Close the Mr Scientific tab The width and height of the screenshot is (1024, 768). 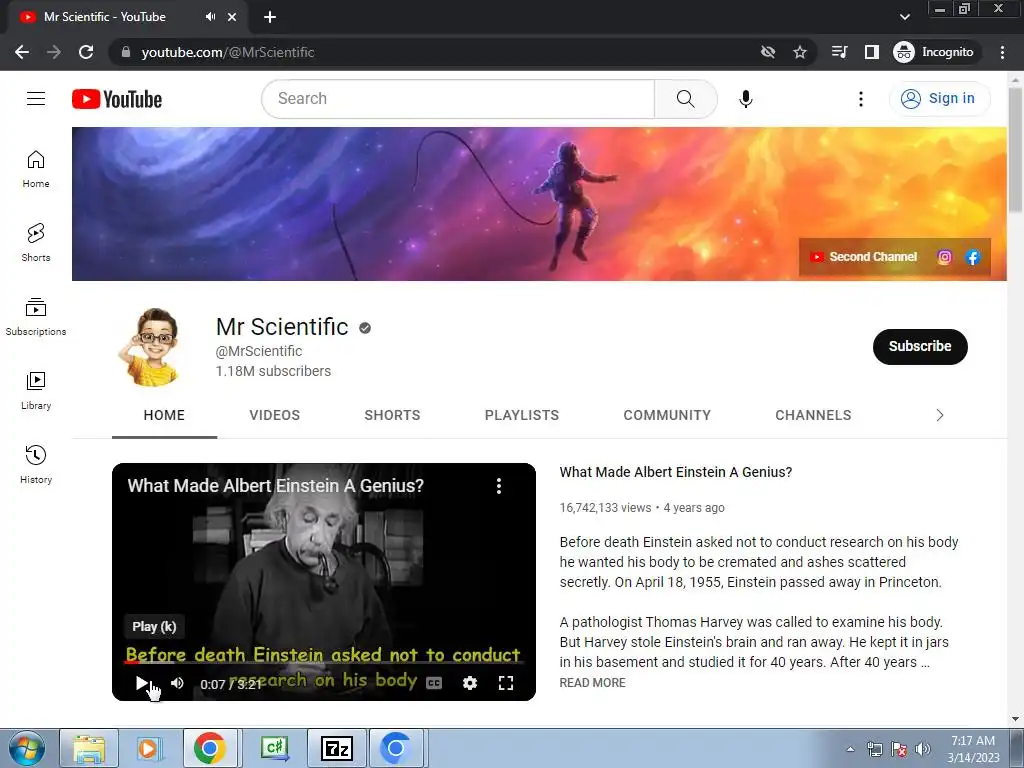[232, 17]
